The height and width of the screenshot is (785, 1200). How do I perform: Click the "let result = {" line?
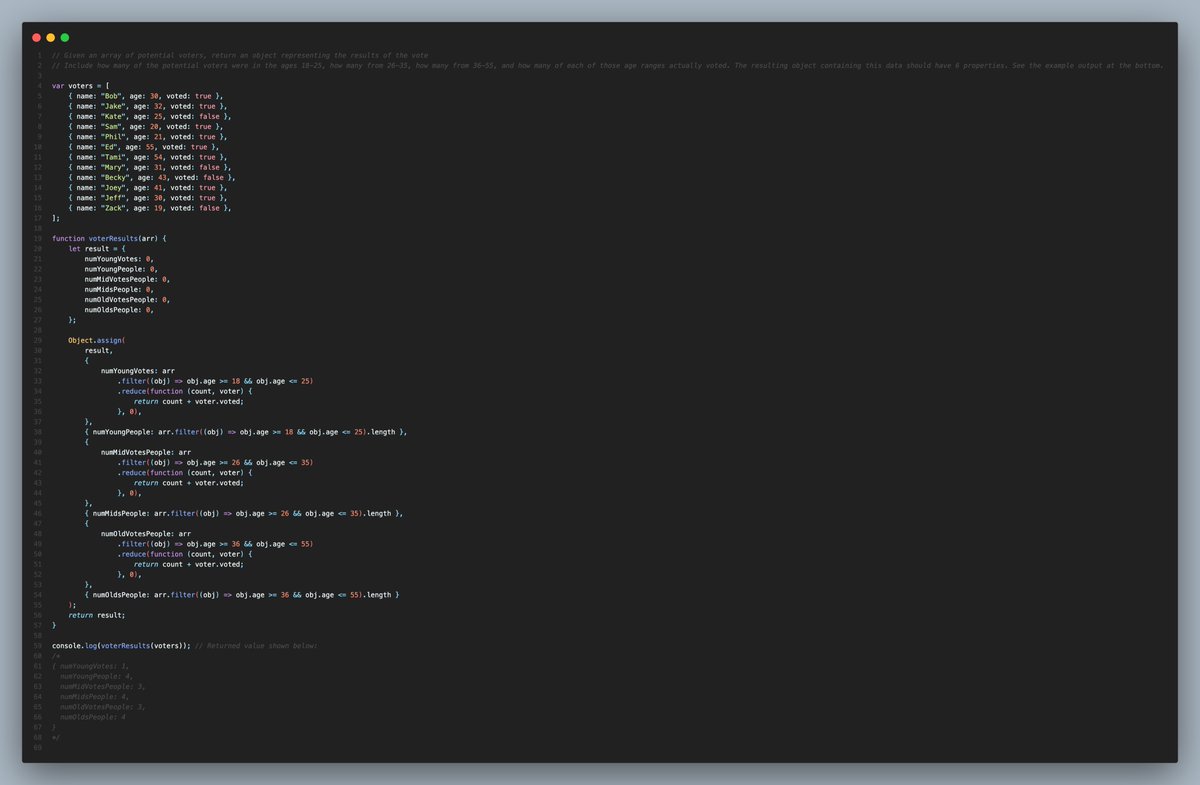tap(96, 248)
